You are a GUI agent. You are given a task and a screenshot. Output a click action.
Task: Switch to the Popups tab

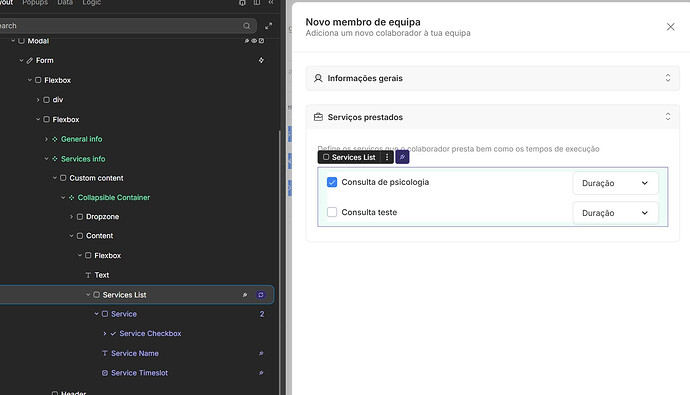point(35,3)
